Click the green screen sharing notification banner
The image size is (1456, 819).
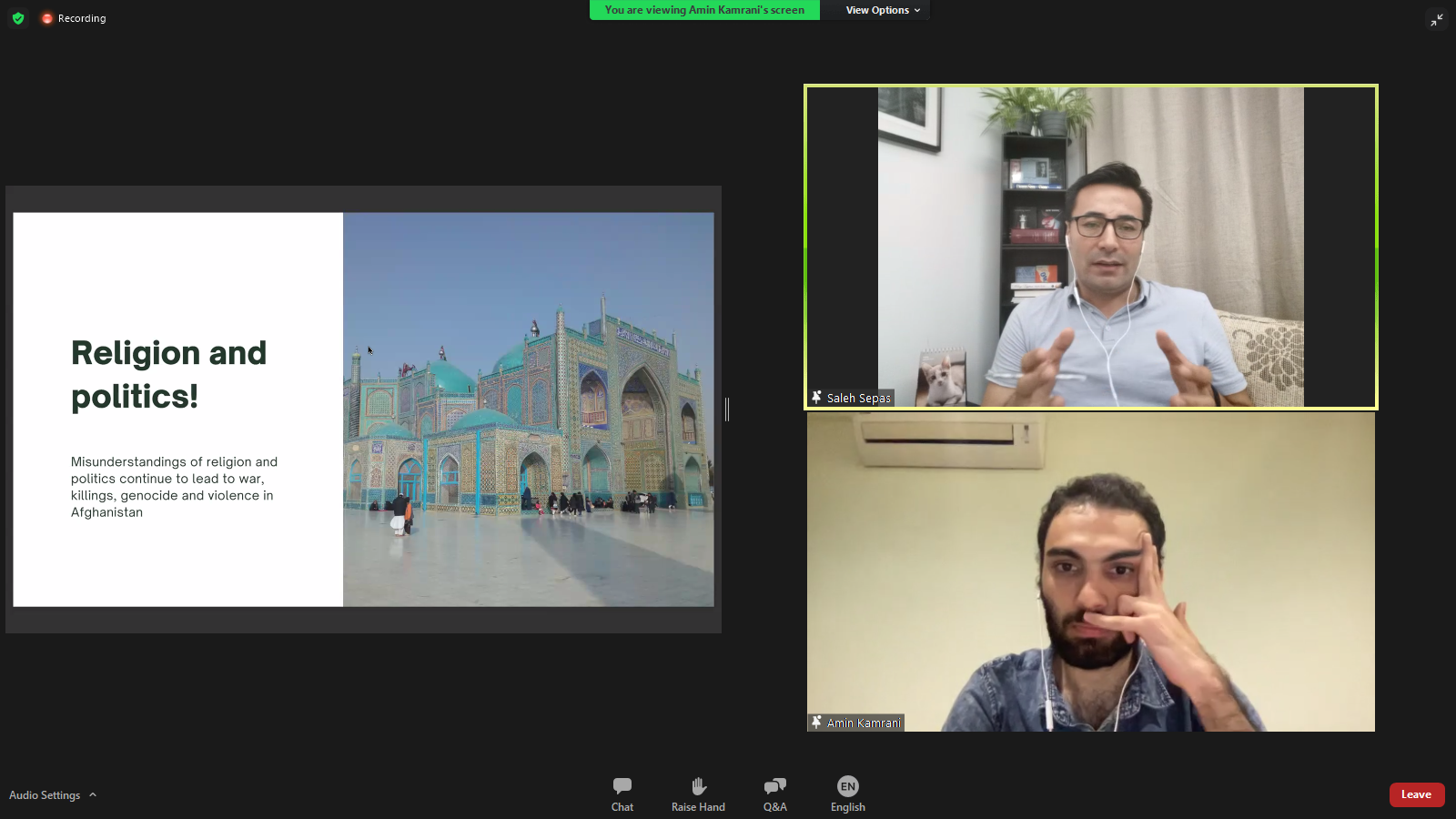click(704, 10)
